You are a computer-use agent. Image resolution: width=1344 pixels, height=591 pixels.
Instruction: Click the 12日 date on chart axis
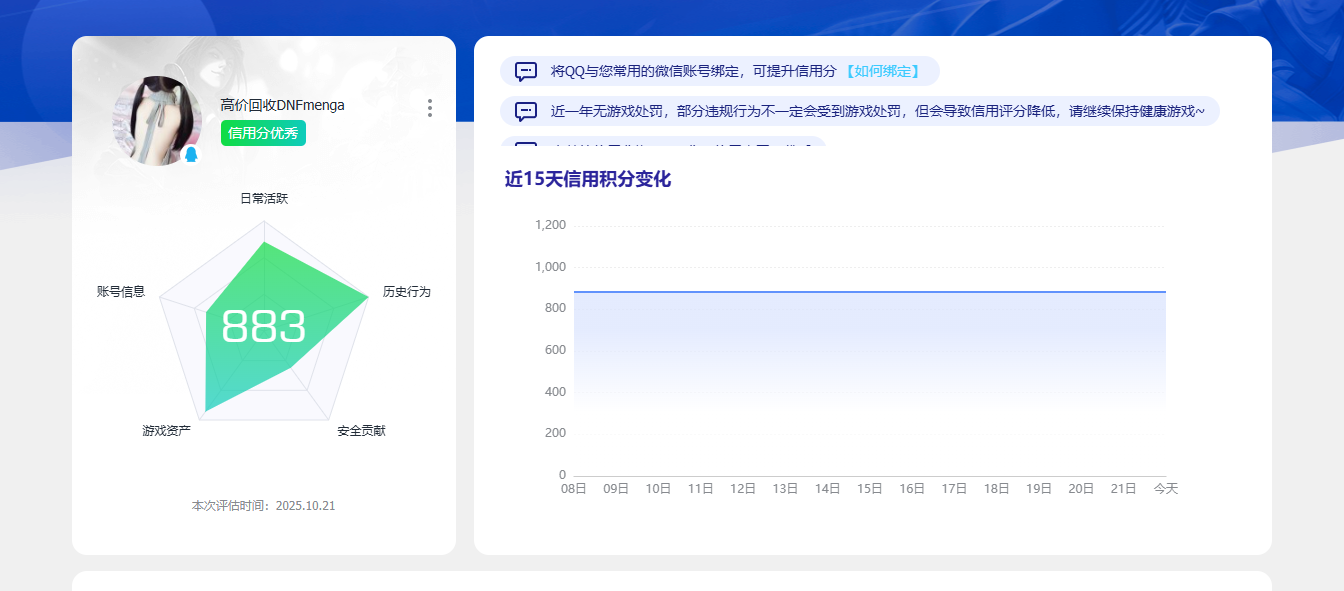tap(743, 489)
